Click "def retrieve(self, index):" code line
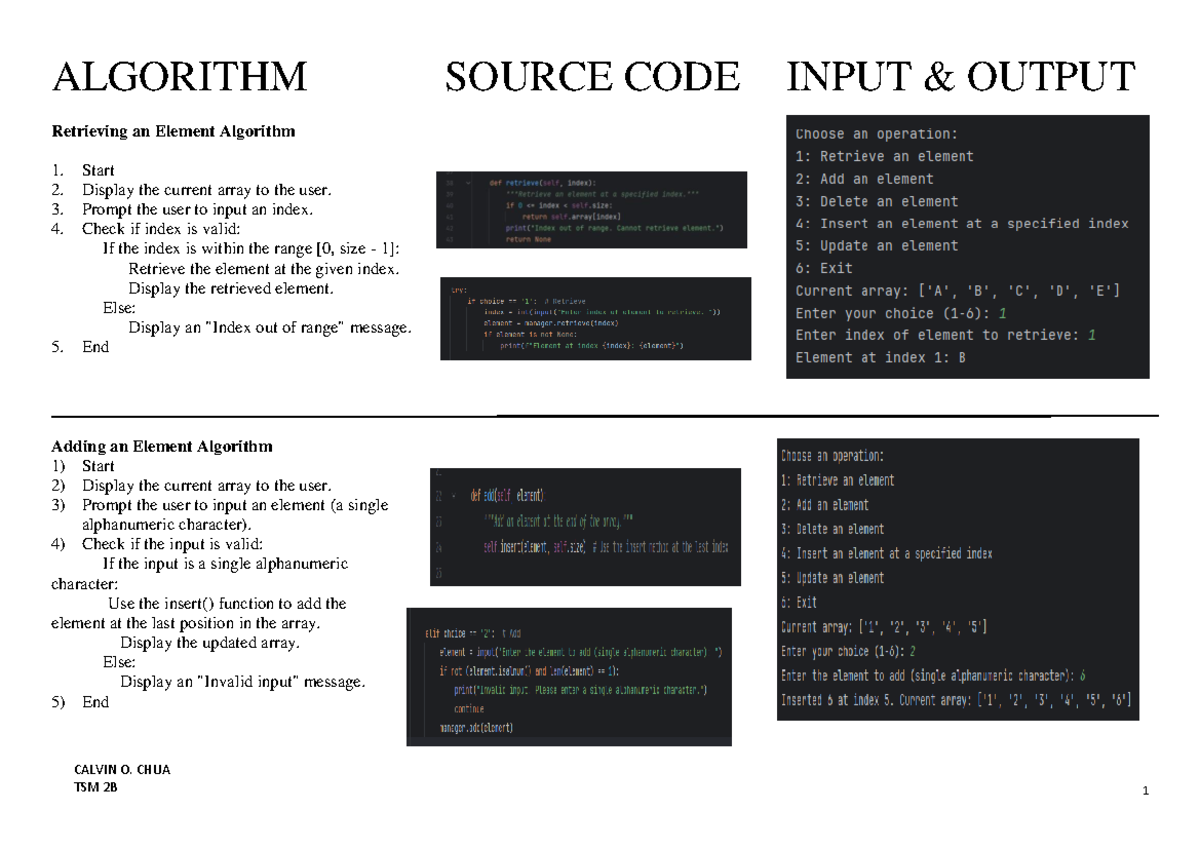Image resolution: width=1200 pixels, height=849 pixels. tap(541, 183)
